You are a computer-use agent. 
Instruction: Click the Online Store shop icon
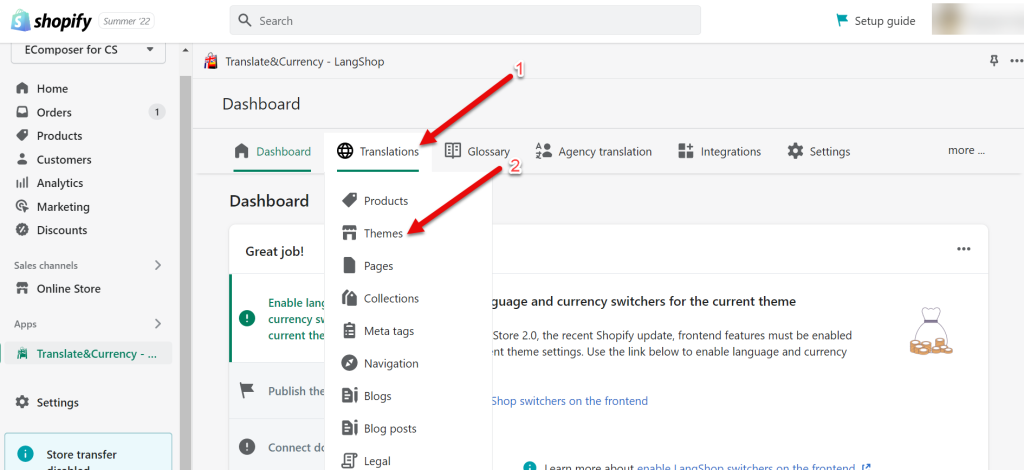click(22, 289)
